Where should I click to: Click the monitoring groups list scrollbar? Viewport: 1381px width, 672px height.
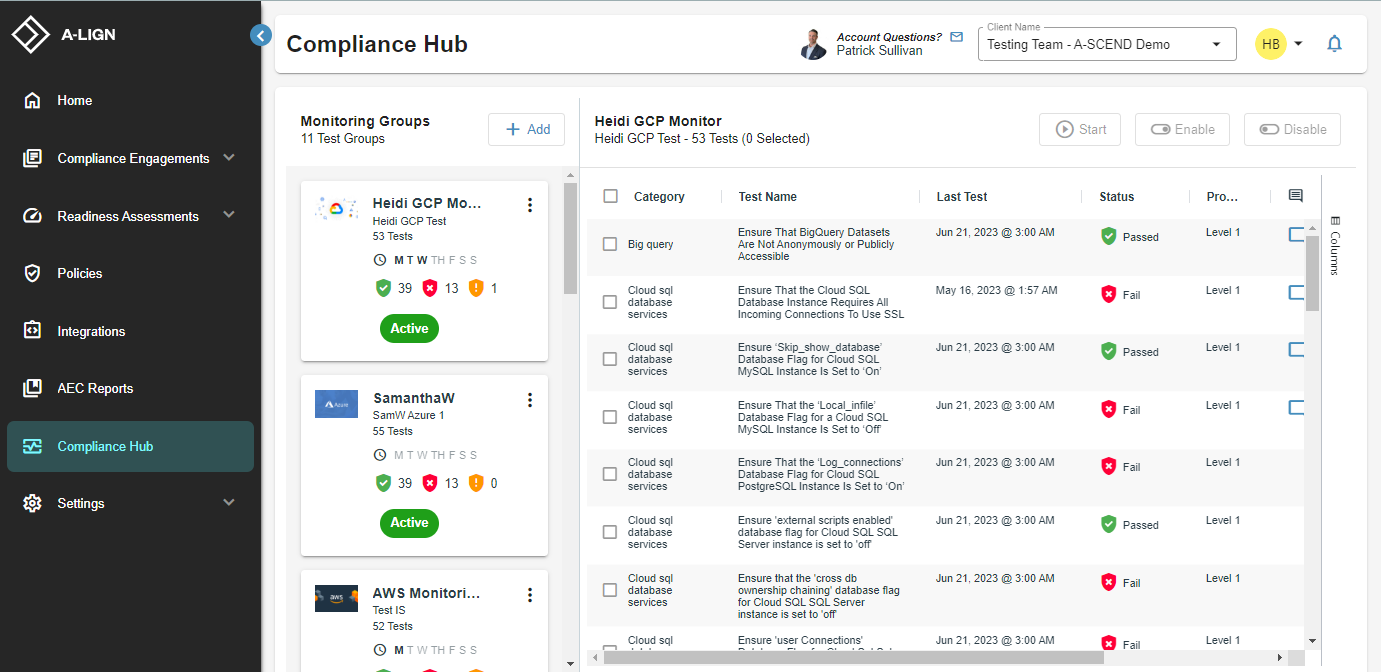pyautogui.click(x=570, y=239)
